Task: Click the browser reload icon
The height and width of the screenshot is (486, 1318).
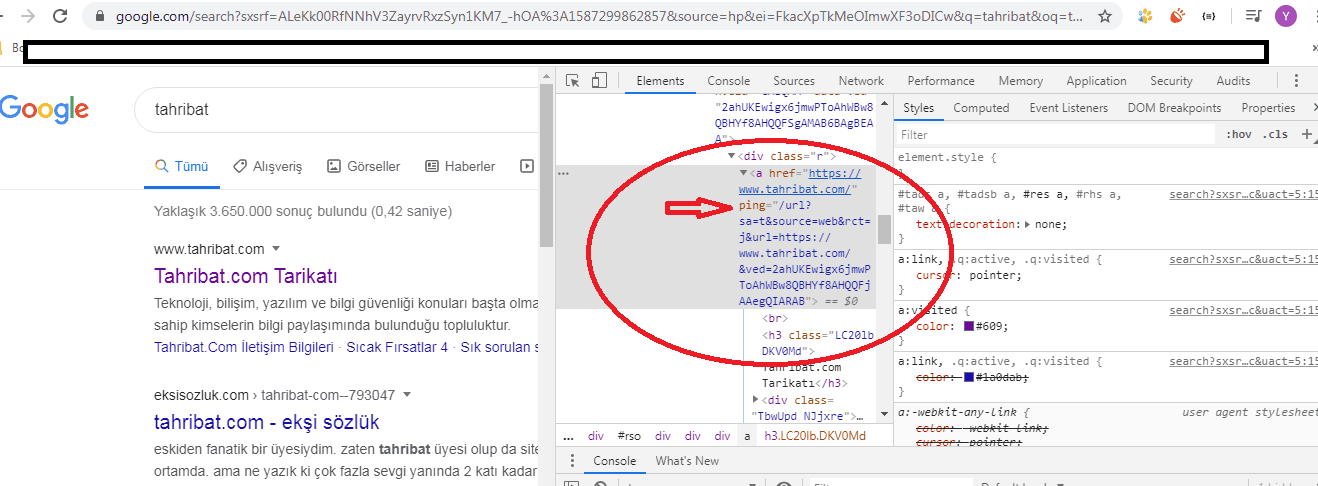Action: pyautogui.click(x=60, y=17)
